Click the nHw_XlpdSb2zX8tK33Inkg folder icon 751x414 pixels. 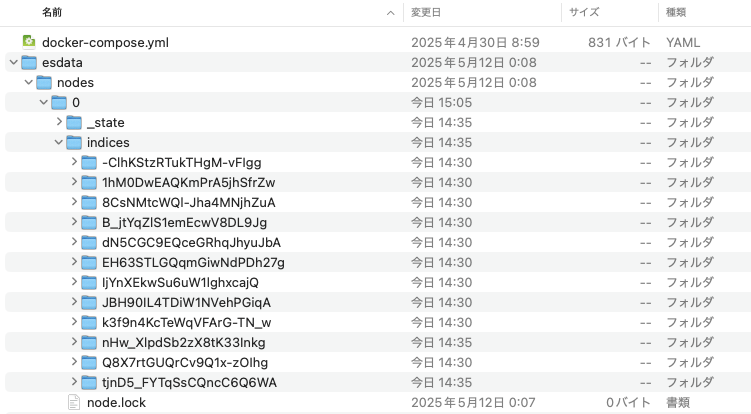89,343
